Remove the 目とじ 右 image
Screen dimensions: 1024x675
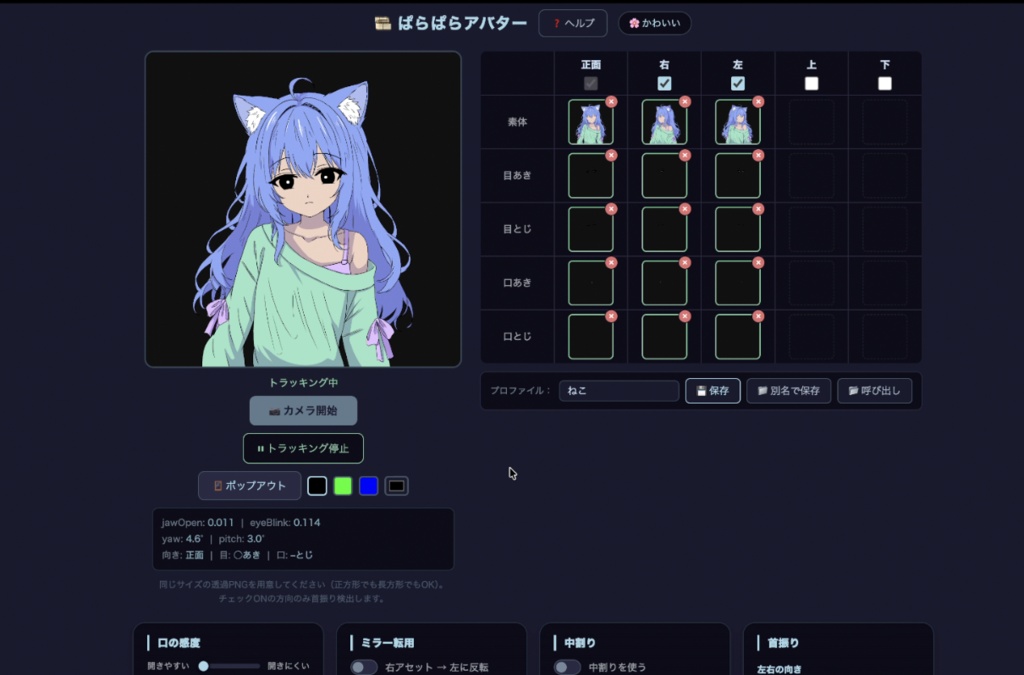[685, 209]
